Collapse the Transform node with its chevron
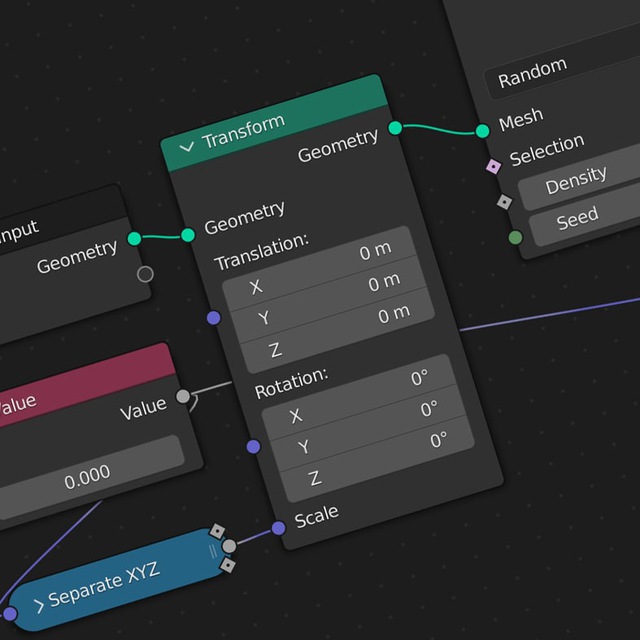640x640 pixels. (x=187, y=147)
